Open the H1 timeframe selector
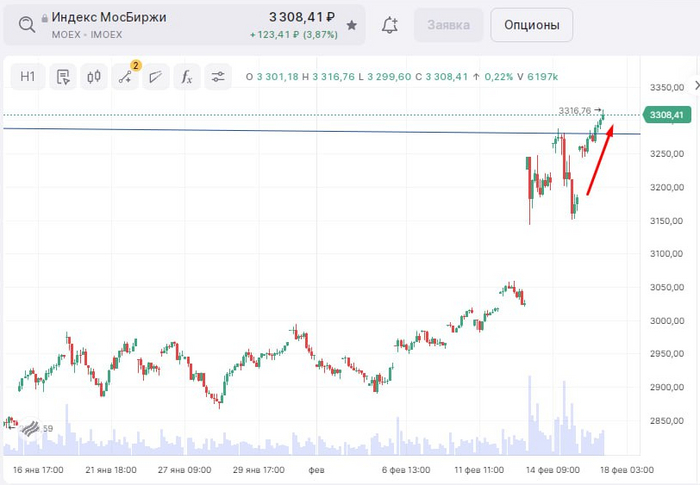The image size is (700, 485). click(28, 76)
